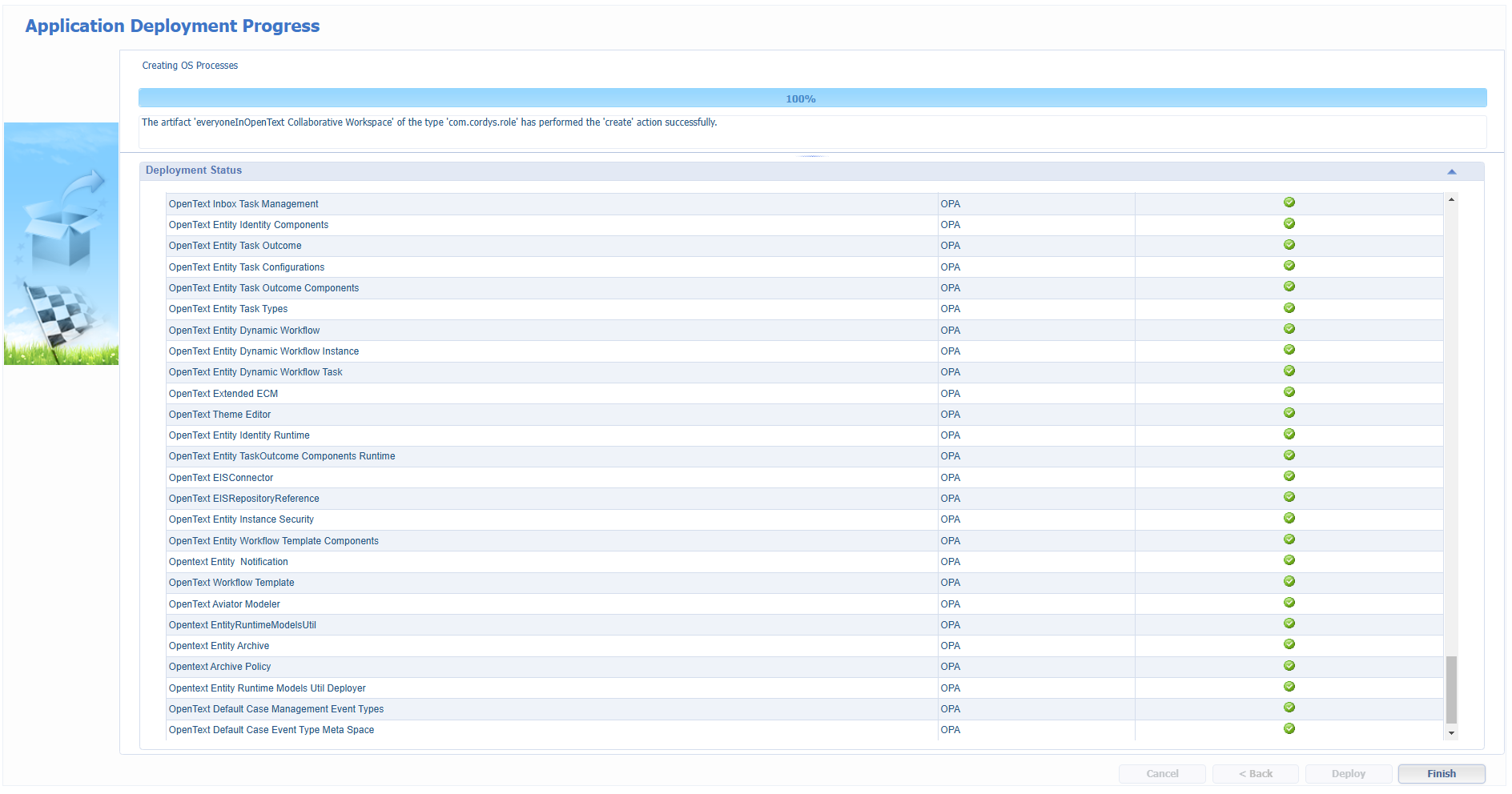Select Opentext Entity Archive name
The image size is (1512, 794).
[219, 646]
